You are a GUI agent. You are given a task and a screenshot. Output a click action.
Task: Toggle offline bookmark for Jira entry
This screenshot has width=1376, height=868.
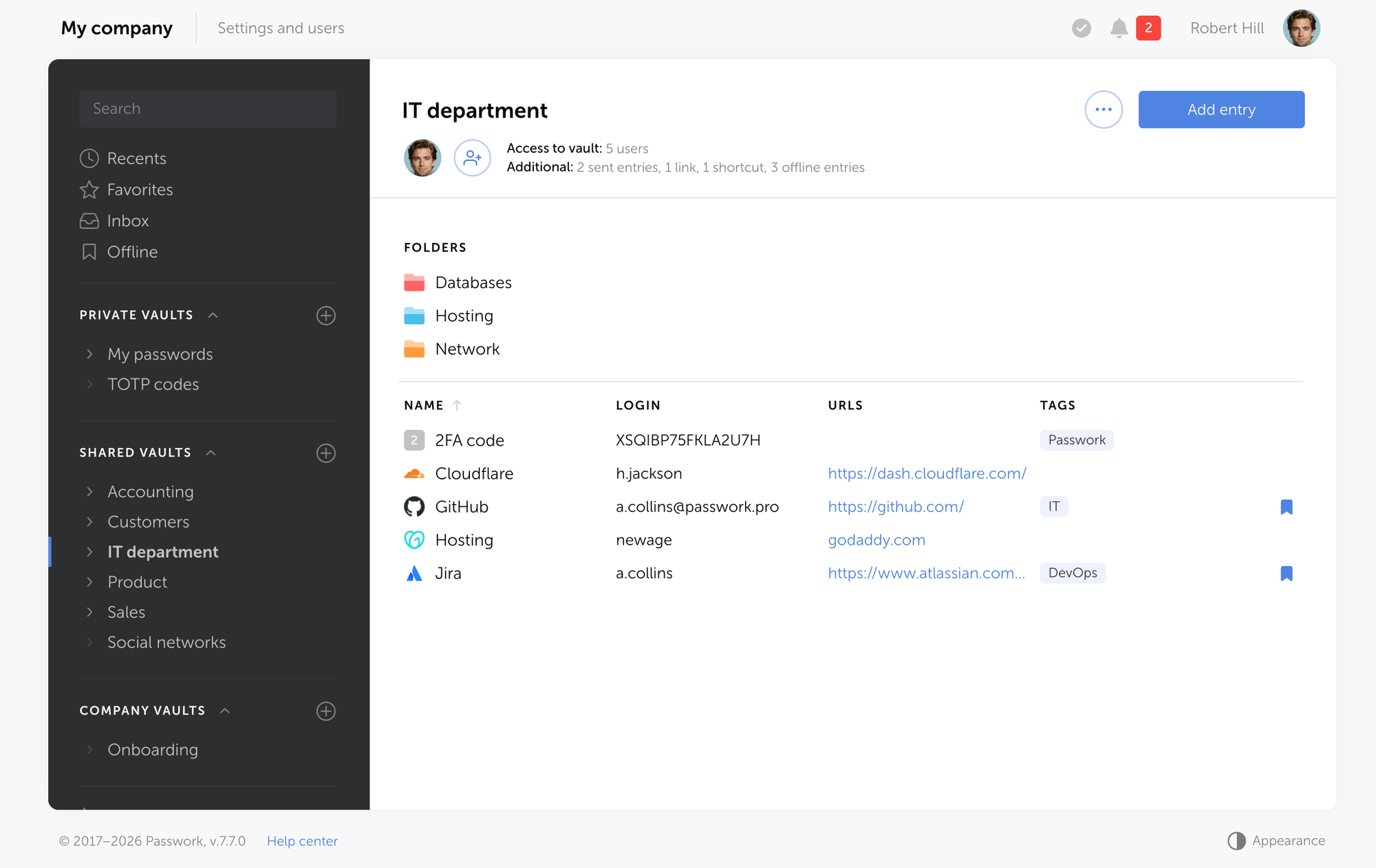point(1287,574)
